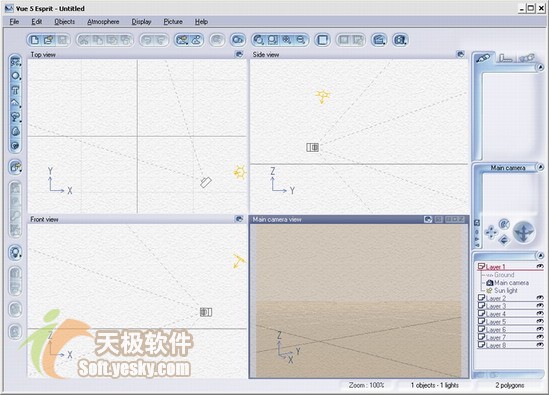The height and width of the screenshot is (395, 549).
Task: Select Sun light in the layer list
Action: point(506,291)
